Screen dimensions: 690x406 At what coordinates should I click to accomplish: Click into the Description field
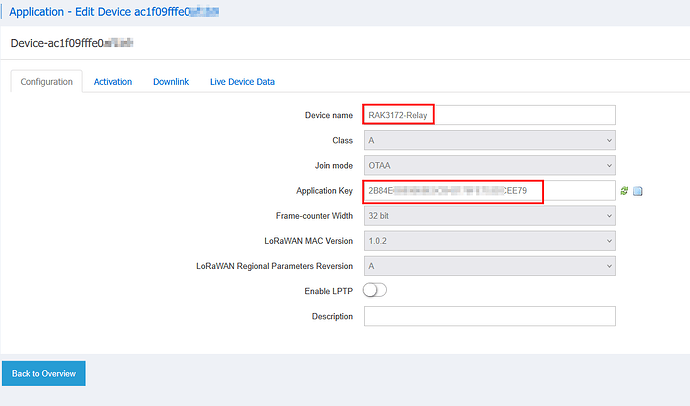point(489,316)
